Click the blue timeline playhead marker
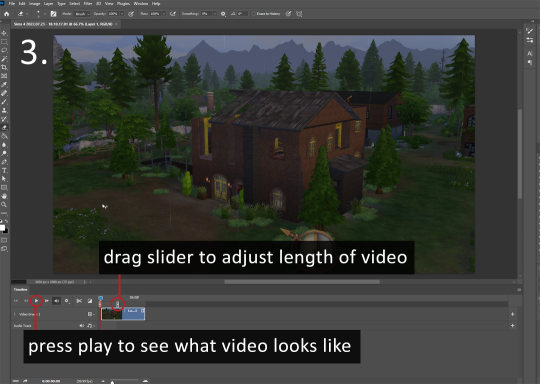The height and width of the screenshot is (384, 540). click(100, 298)
